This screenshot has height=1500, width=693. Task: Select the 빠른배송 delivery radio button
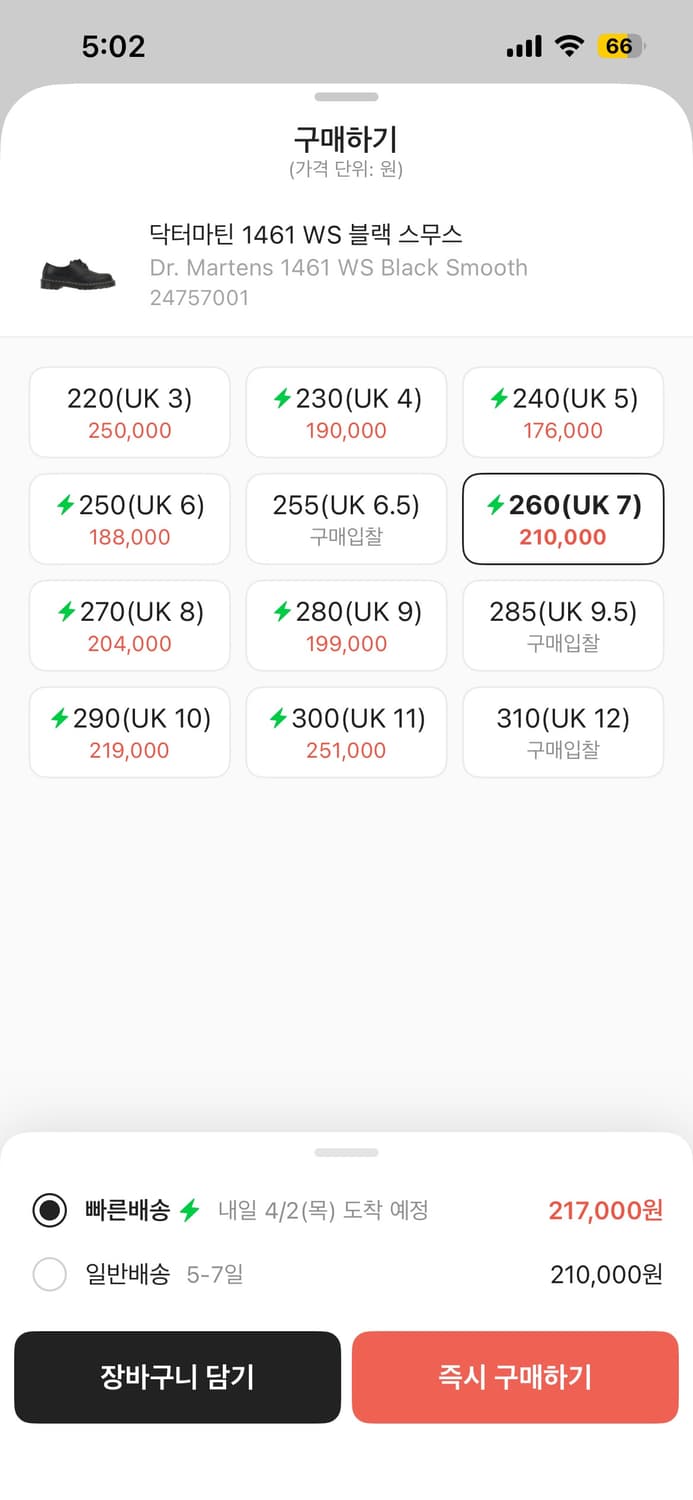50,1210
